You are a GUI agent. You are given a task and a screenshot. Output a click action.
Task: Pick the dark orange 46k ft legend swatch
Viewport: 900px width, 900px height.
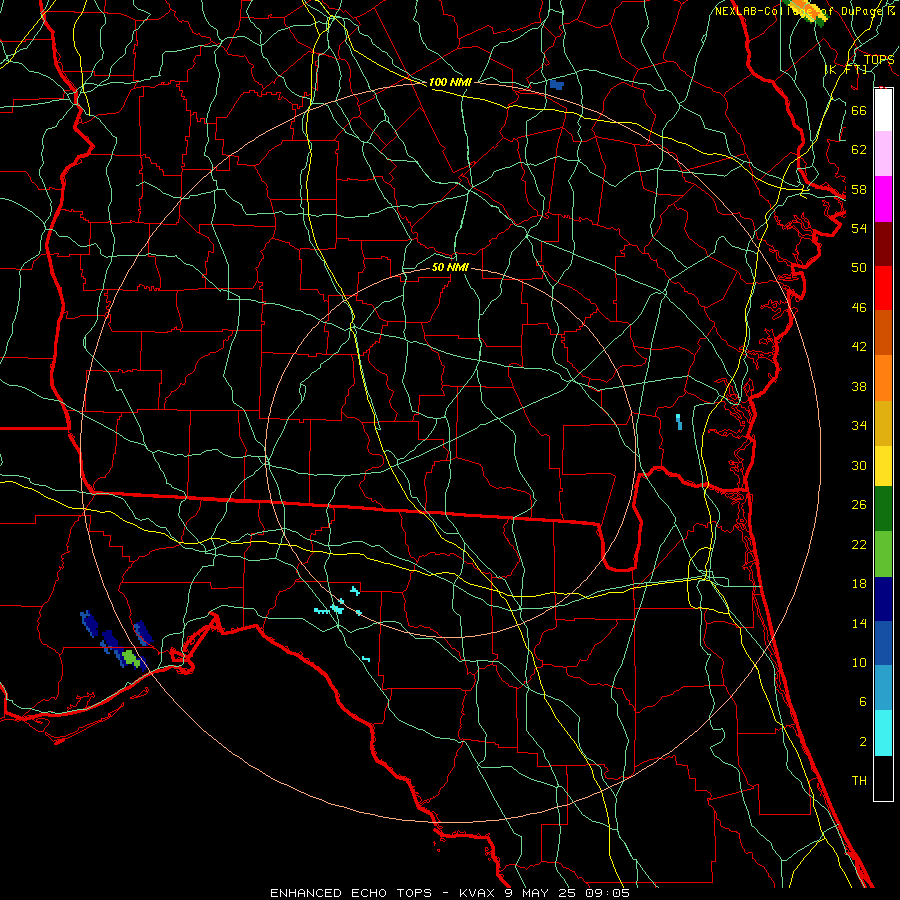tap(883, 333)
